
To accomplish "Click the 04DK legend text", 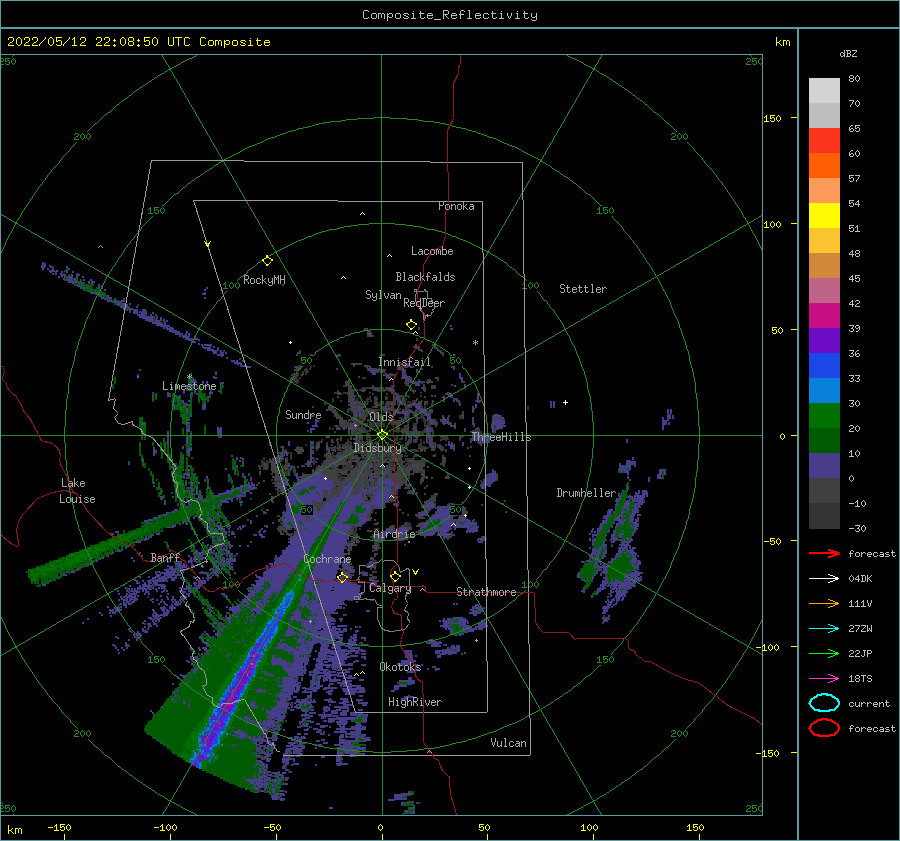I will point(860,578).
